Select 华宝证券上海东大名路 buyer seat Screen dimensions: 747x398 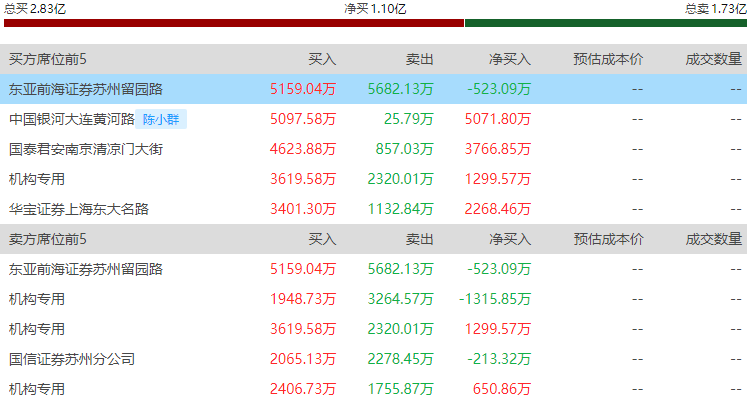79,209
